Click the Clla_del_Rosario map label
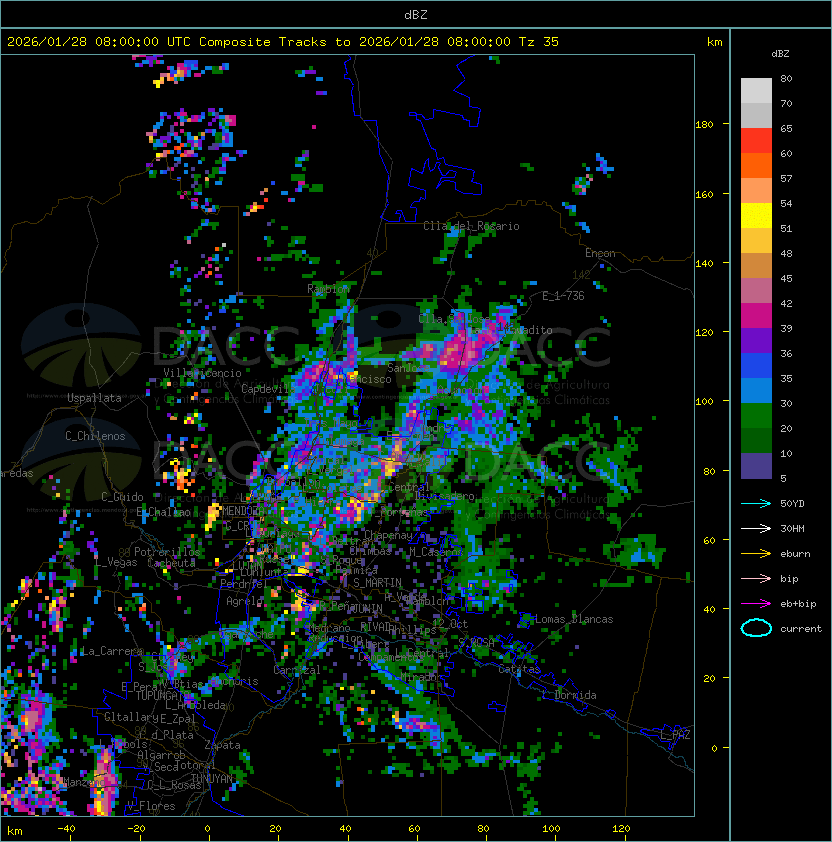Viewport: 832px width, 842px height. click(x=471, y=226)
